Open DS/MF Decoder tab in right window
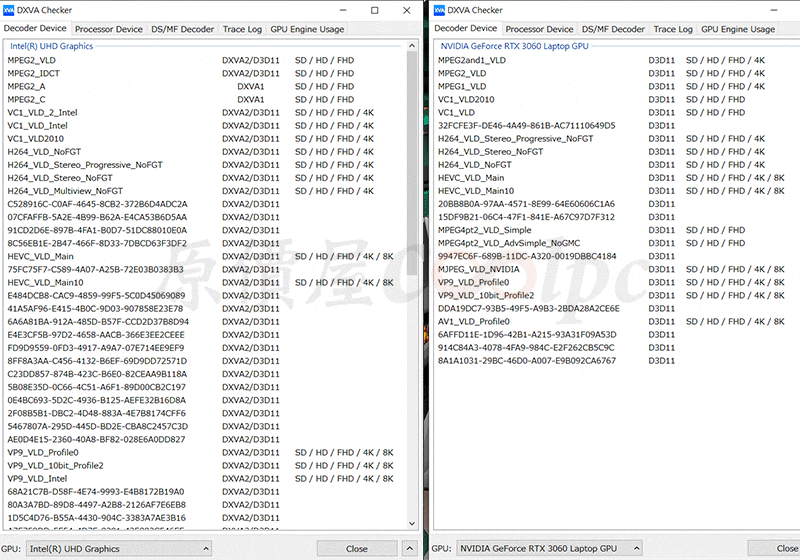800x560 pixels. [x=613, y=29]
